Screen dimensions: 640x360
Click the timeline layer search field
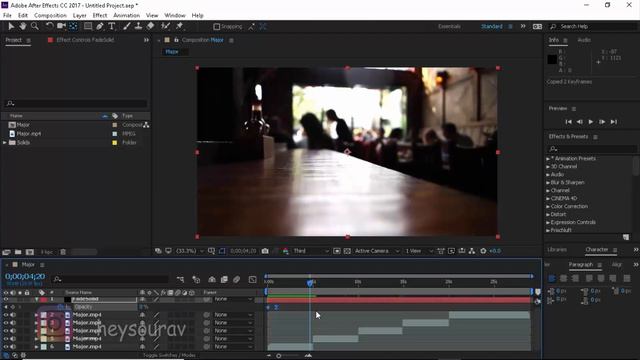[x=112, y=280]
